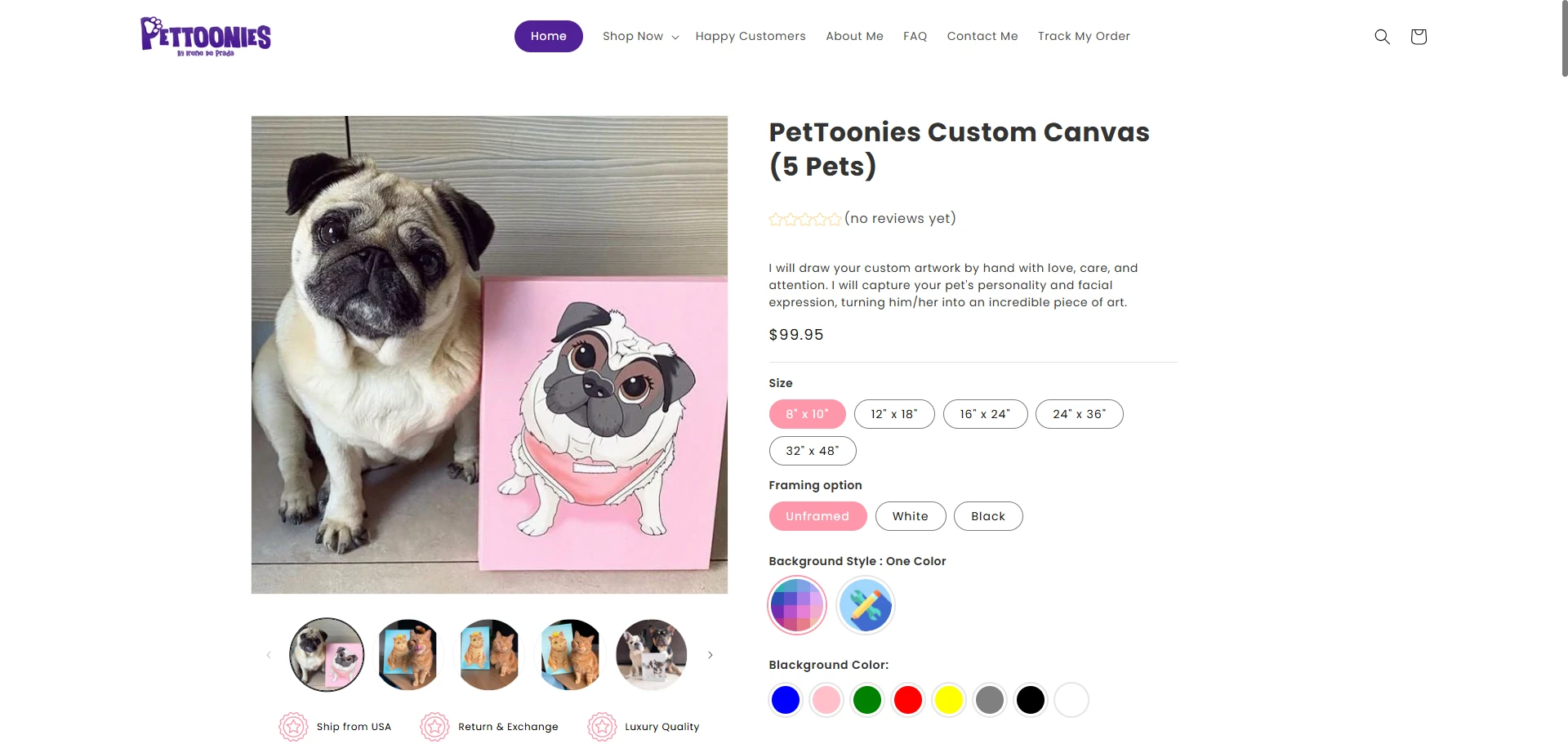Select the 32" x 48" canvas size
This screenshot has width=1568, height=744.
(x=813, y=450)
